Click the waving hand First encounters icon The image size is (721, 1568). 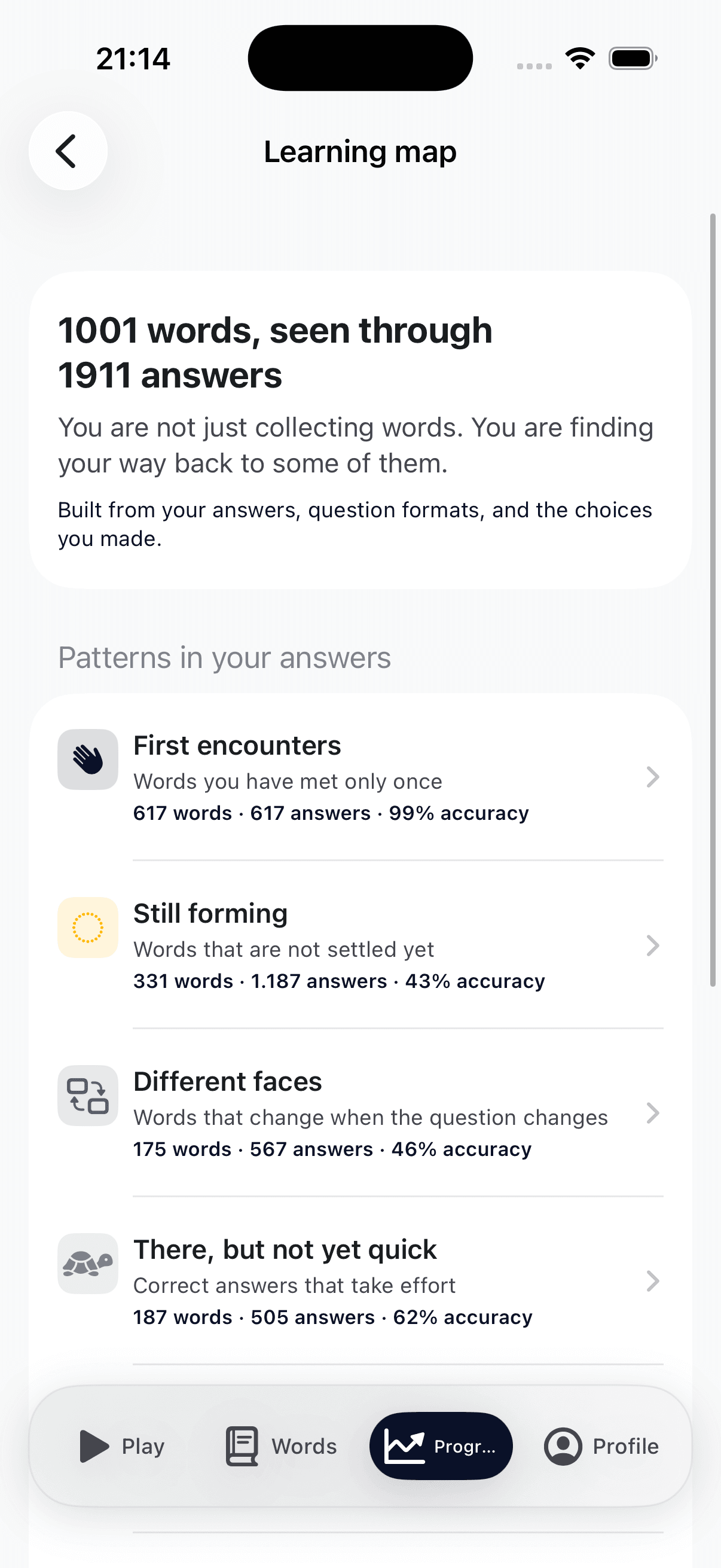[88, 759]
